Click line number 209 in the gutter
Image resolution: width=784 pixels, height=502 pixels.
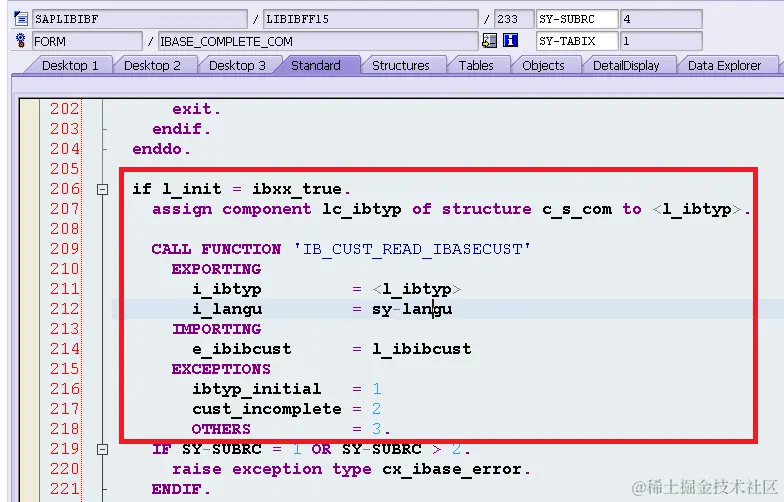click(x=64, y=249)
